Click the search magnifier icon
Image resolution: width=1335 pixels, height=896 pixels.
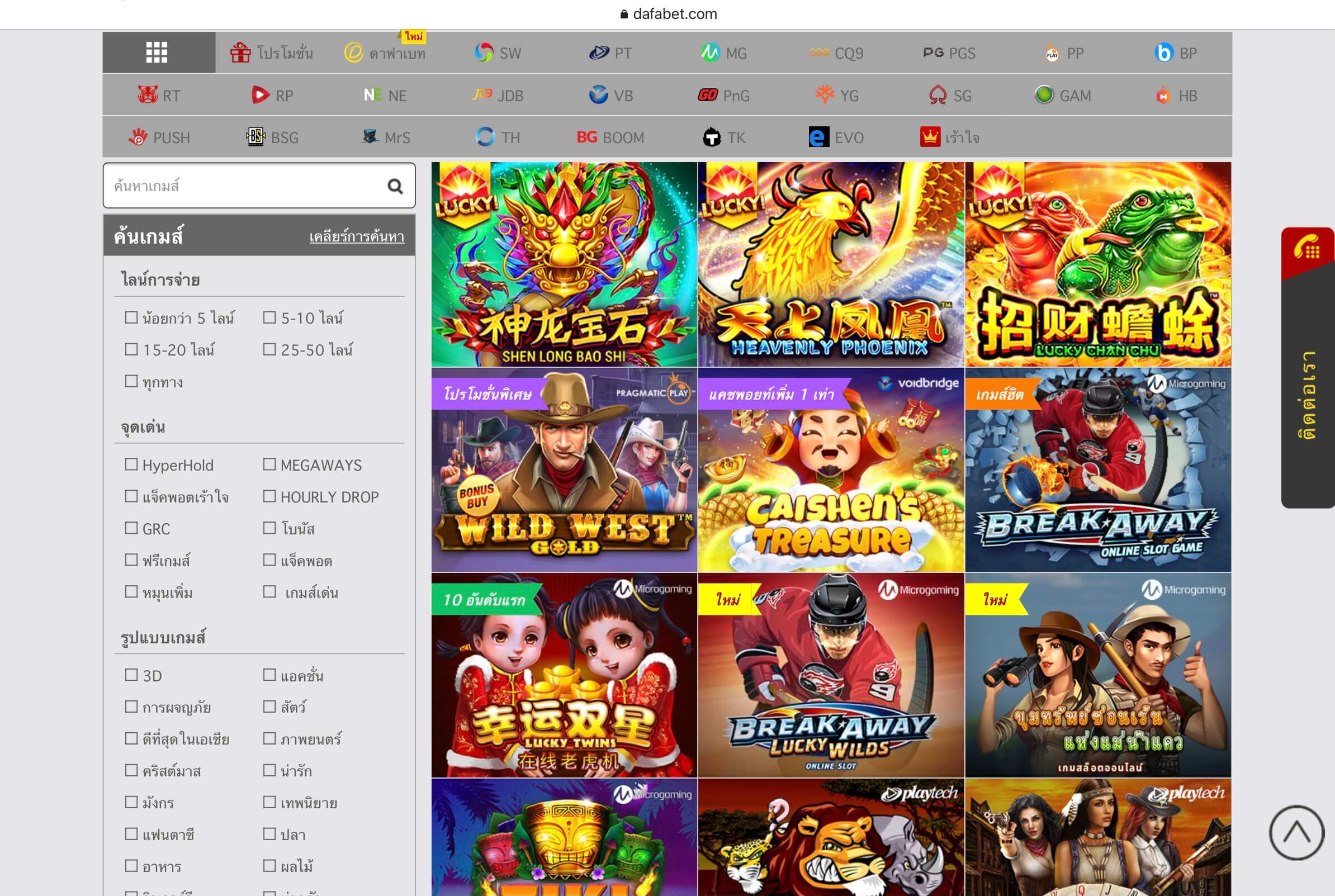point(395,186)
